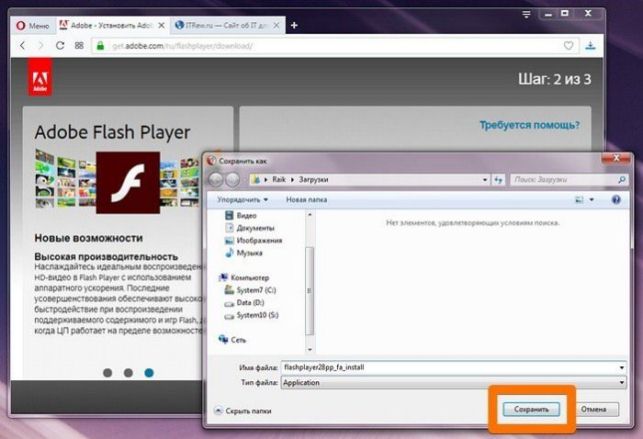Close the ITRew.ru tab
643x439 pixels.
tap(277, 25)
